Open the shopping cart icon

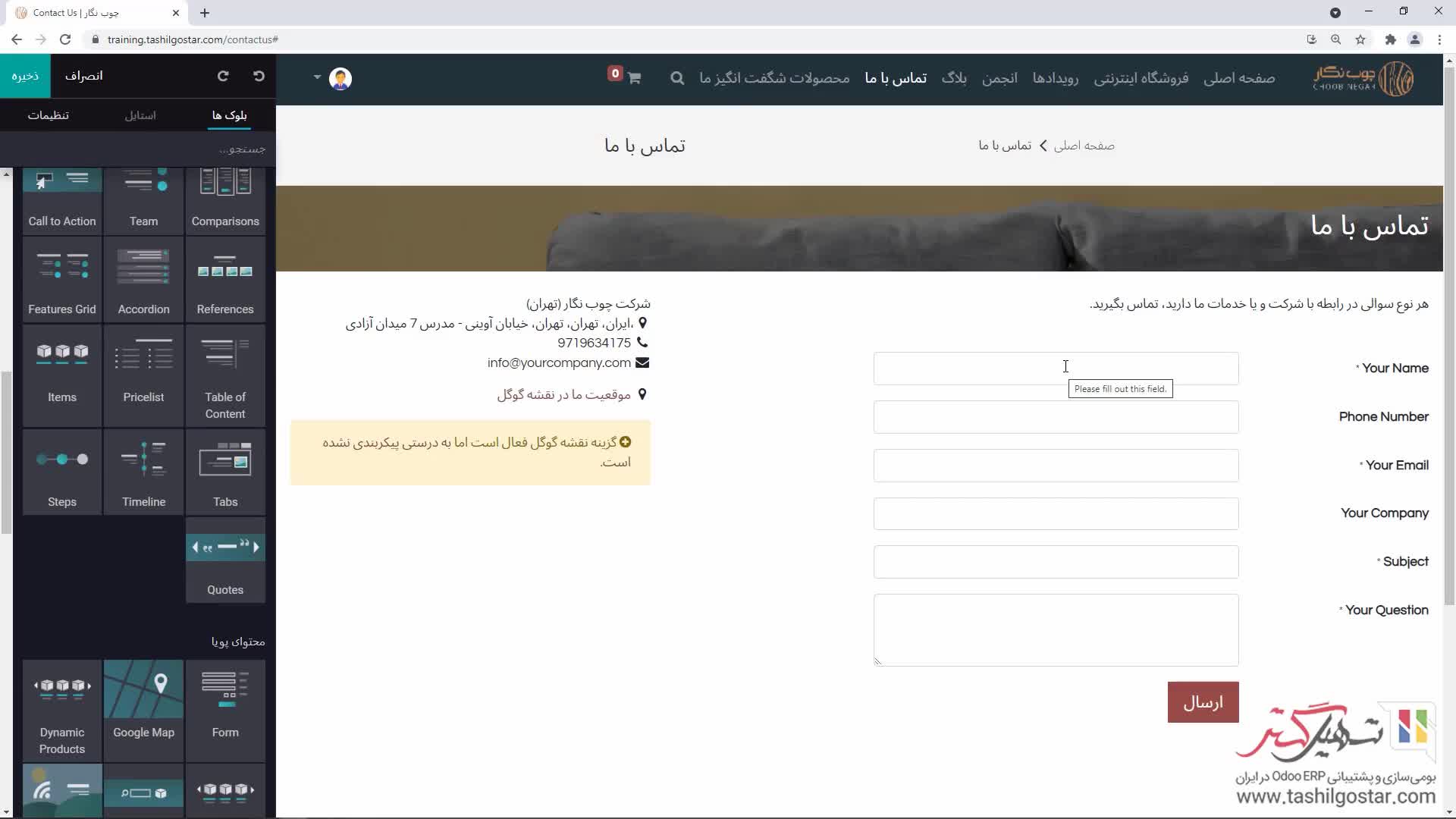coord(634,78)
